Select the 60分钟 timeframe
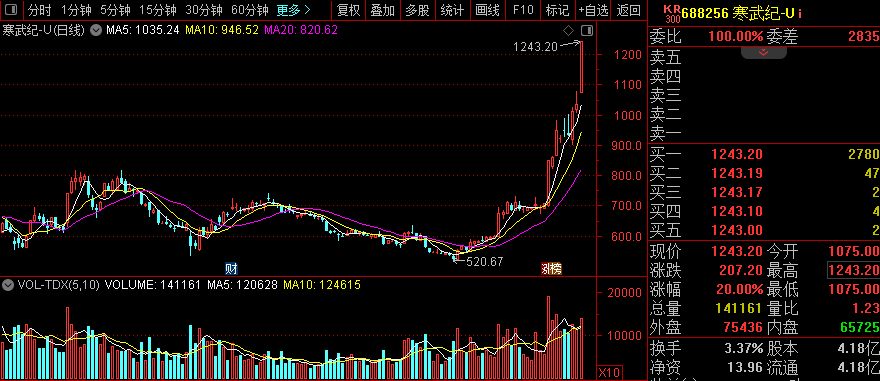The height and width of the screenshot is (381, 880). tap(250, 10)
